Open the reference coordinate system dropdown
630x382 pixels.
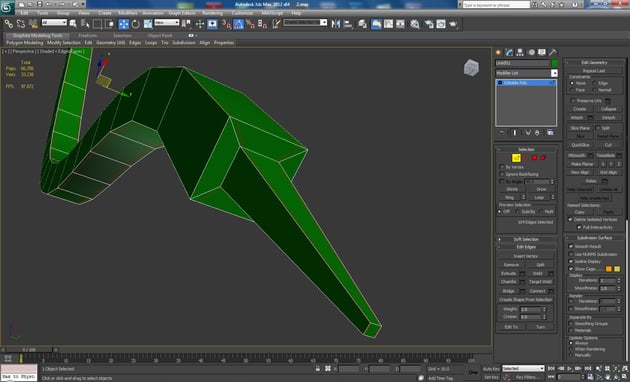pyautogui.click(x=167, y=23)
